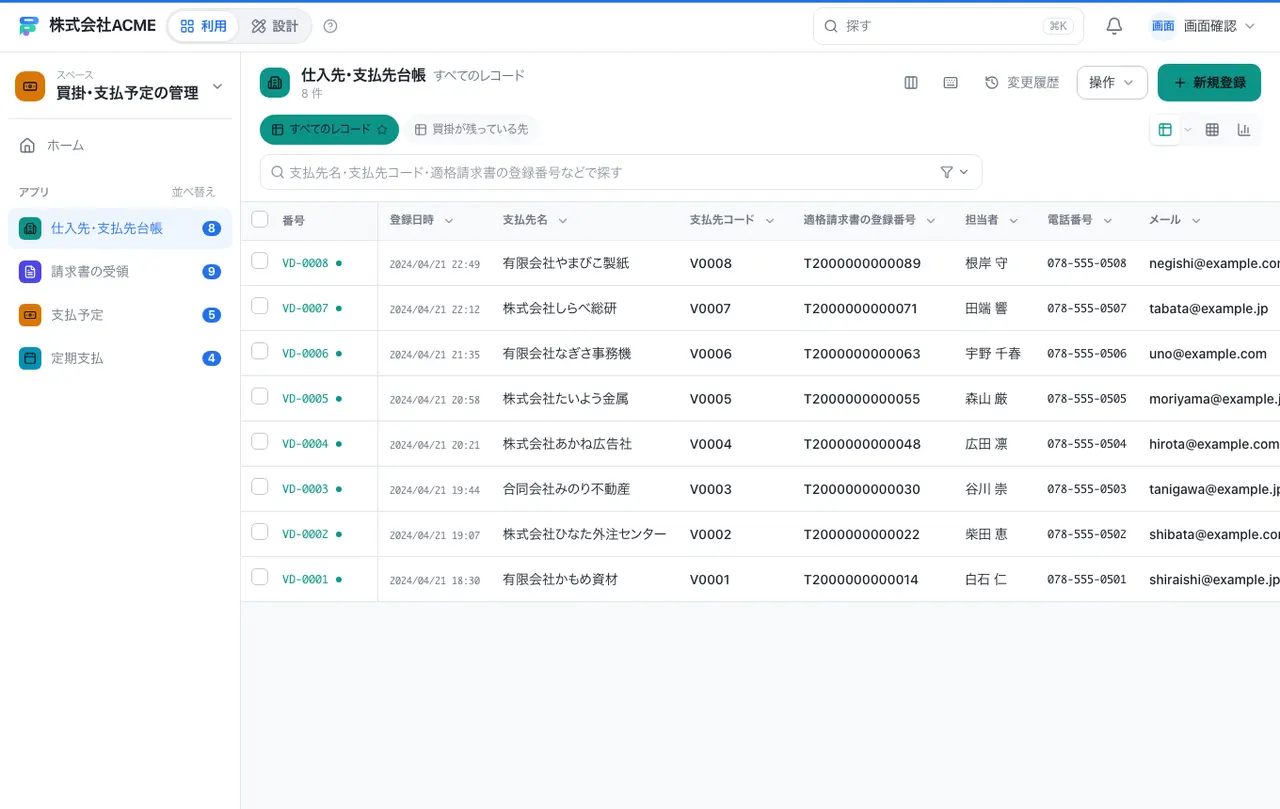Click the tabata@example.jp email cell
Viewport: 1280px width, 809px height.
(1209, 309)
